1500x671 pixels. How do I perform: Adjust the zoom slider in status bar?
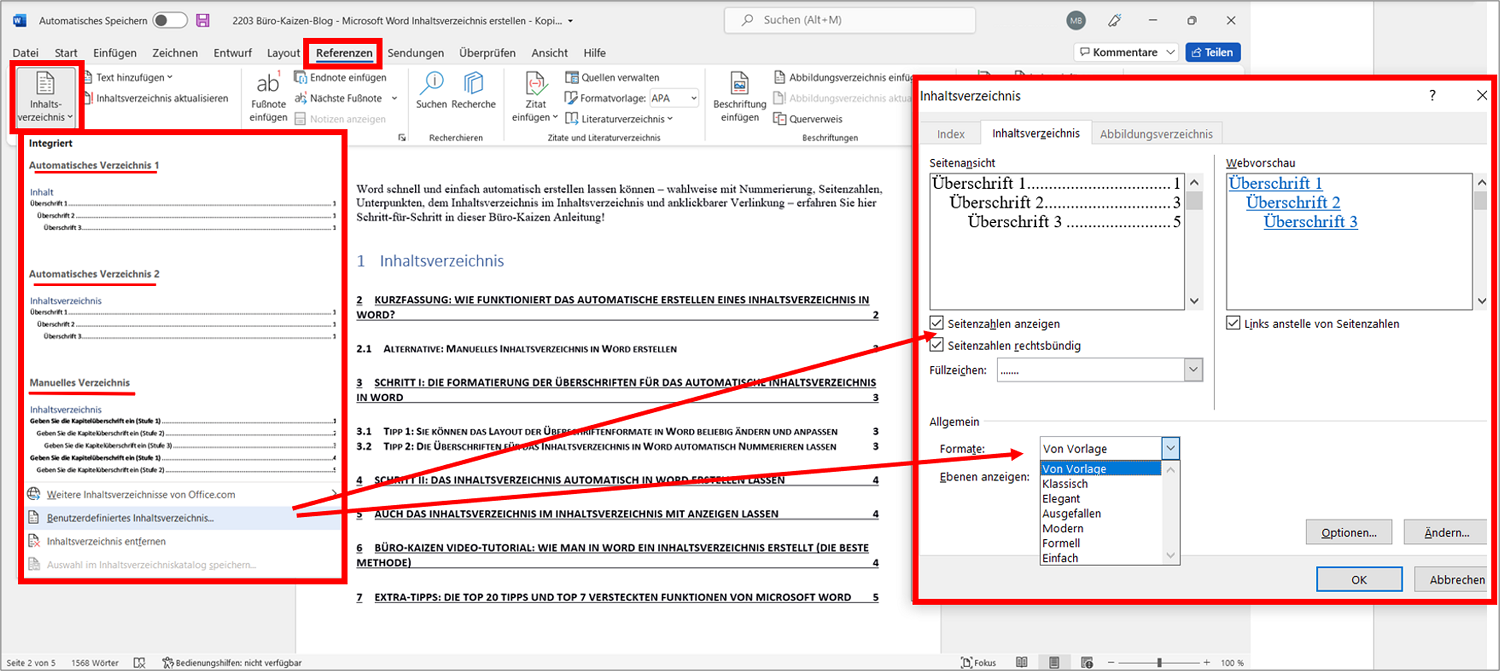pyautogui.click(x=1160, y=662)
